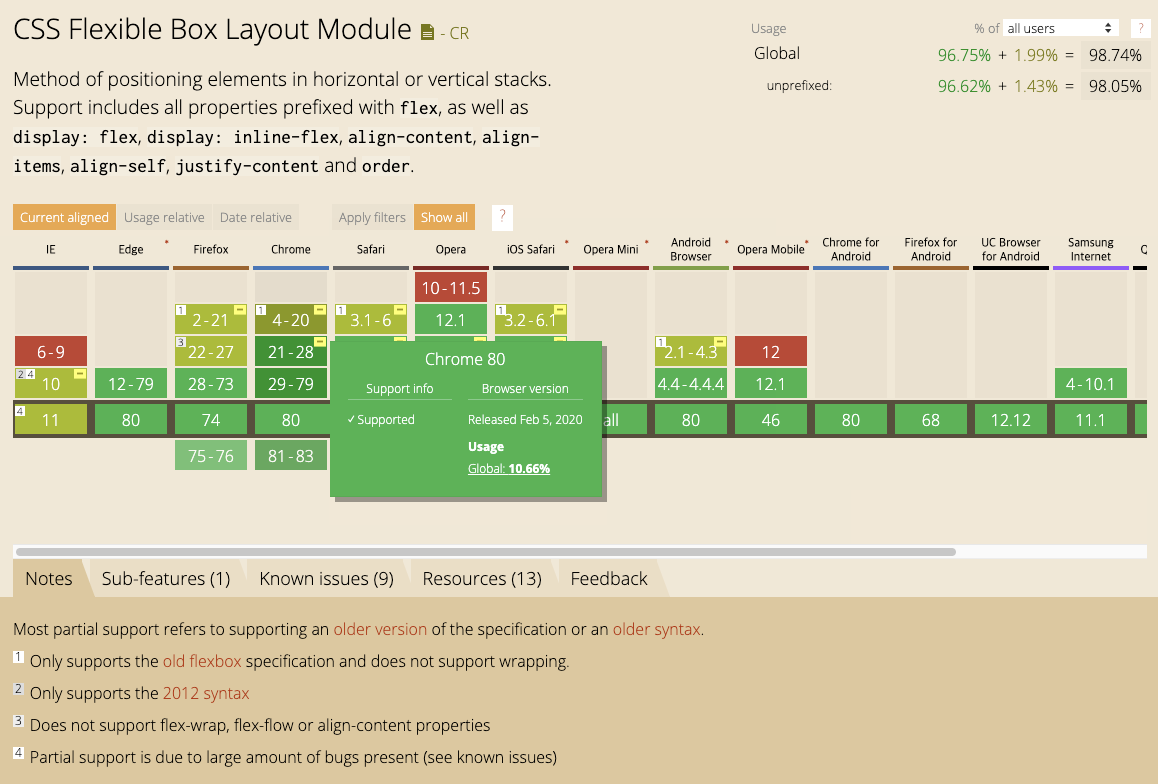Select the iOS Safari 3.2-6.1 cell
This screenshot has height=784, width=1158.
tap(530, 319)
